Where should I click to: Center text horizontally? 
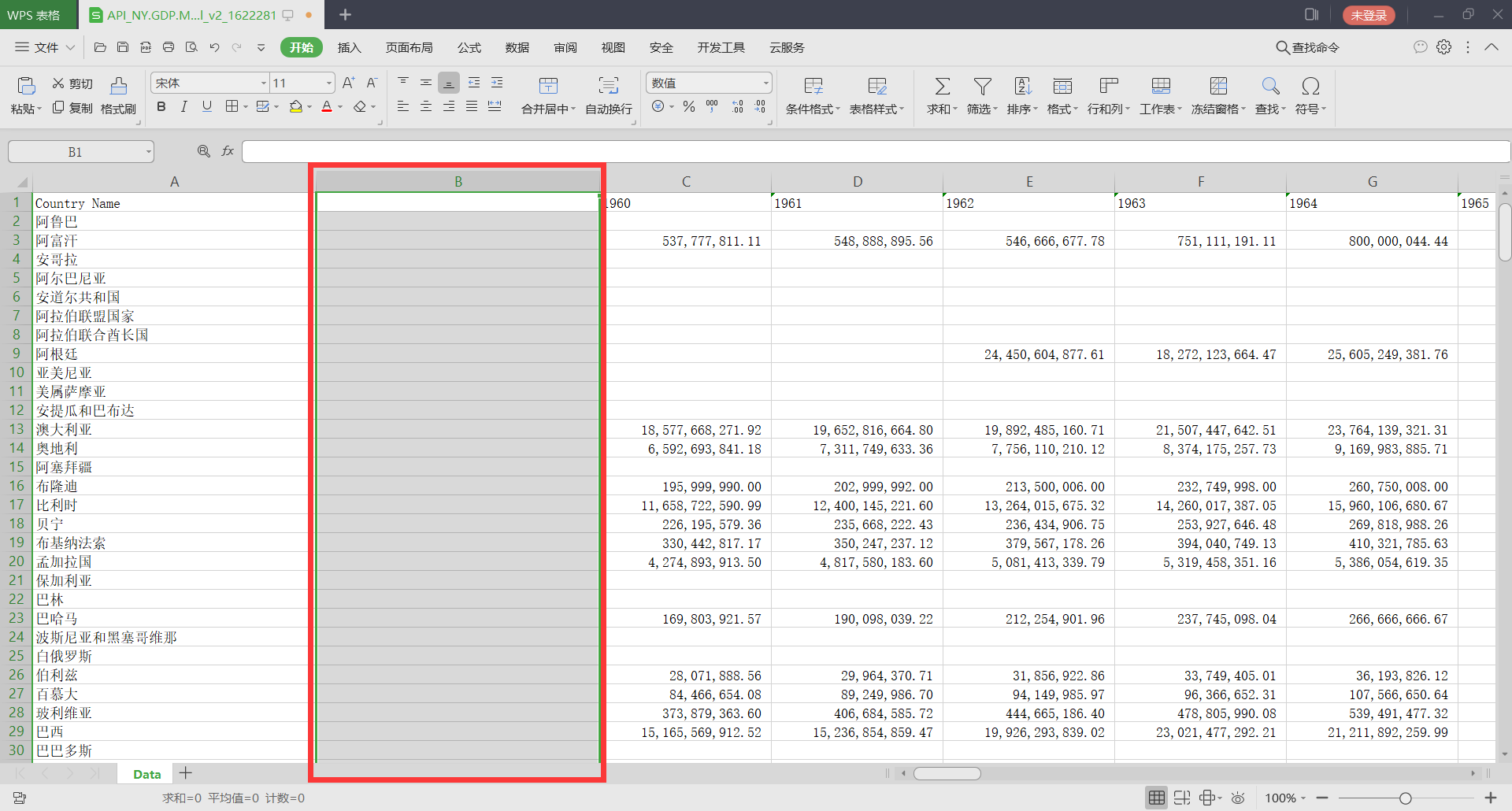click(x=426, y=106)
